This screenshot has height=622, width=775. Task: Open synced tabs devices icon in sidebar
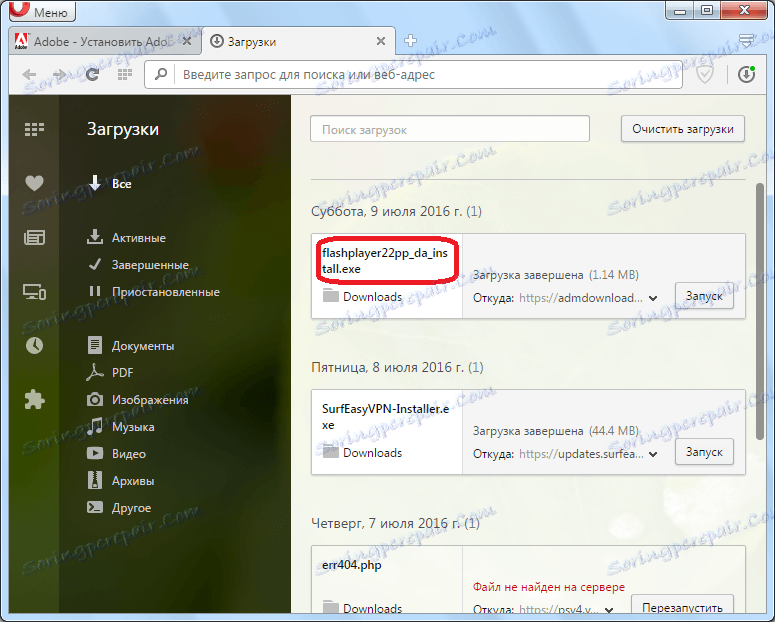34,292
